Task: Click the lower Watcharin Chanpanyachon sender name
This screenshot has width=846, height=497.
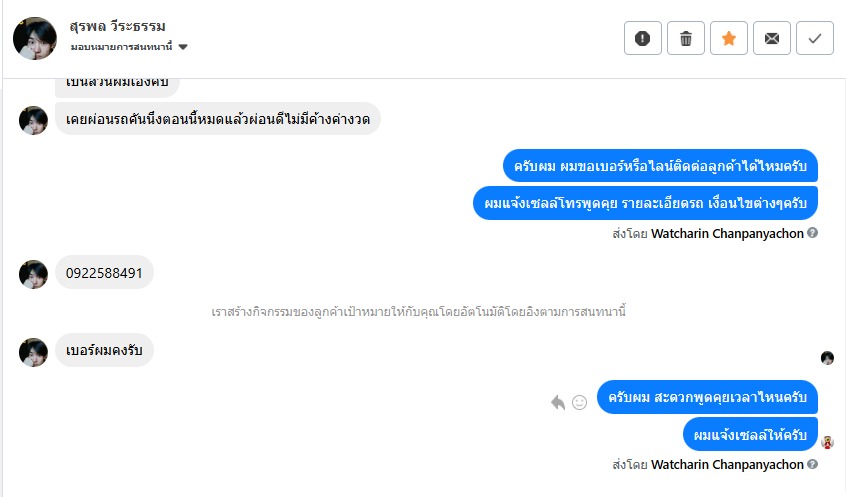Action: click(x=727, y=464)
